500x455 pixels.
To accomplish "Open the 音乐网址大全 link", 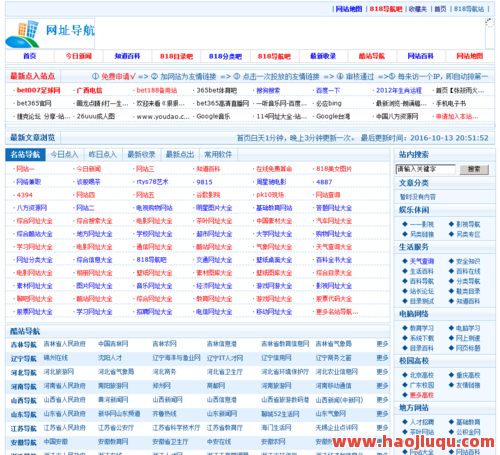I will point(154,286).
